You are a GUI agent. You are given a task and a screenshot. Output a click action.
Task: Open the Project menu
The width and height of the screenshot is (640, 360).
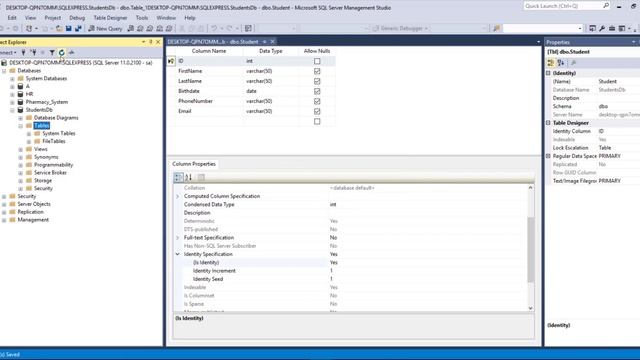tap(53, 18)
